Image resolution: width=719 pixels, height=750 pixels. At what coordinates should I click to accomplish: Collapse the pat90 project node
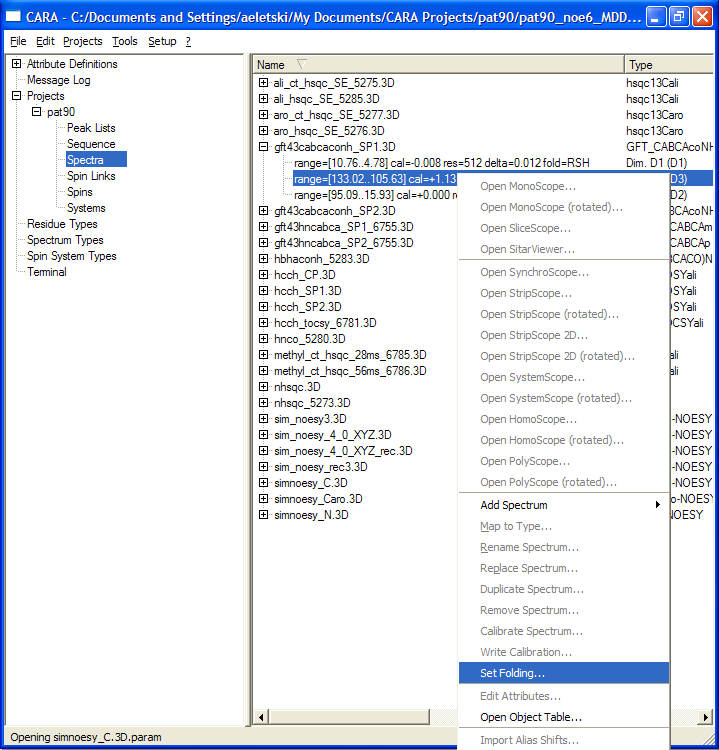(36, 112)
